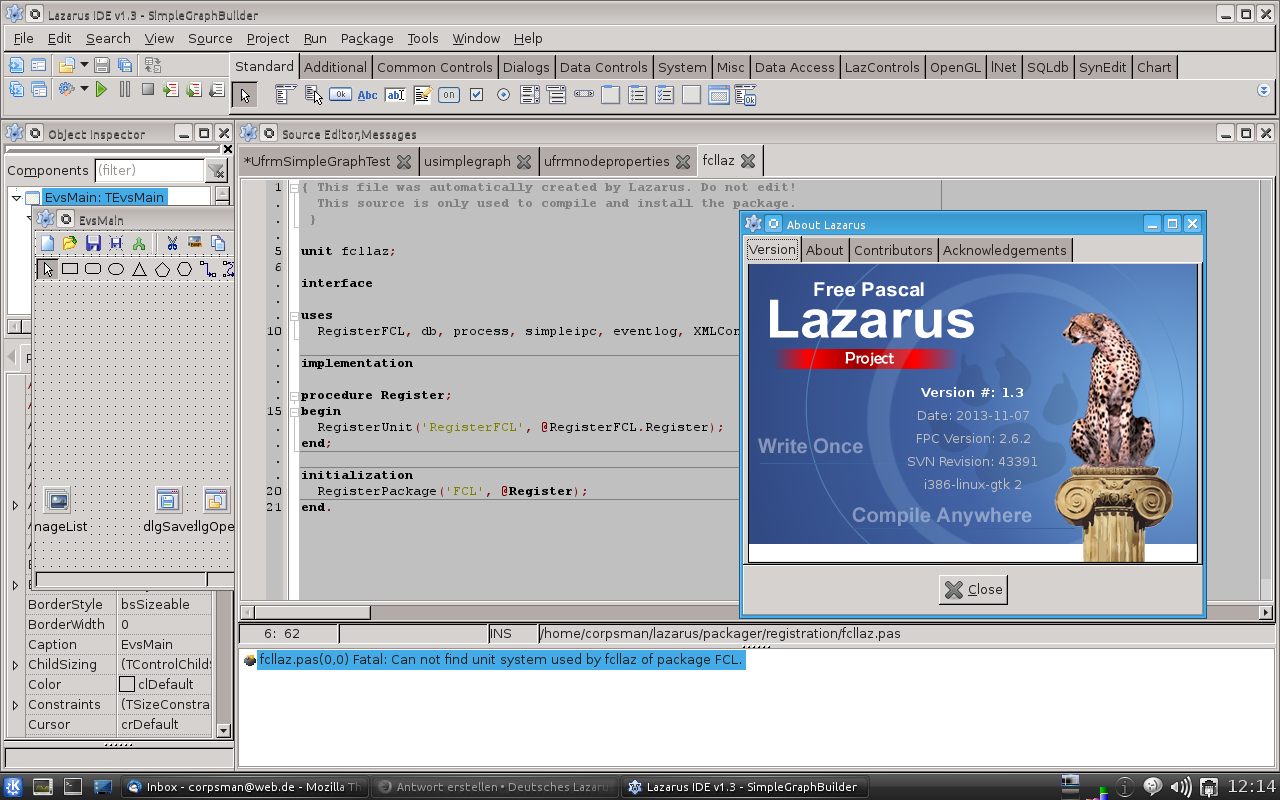
Task: Select the TMainMenu component icon
Action: coord(287,95)
